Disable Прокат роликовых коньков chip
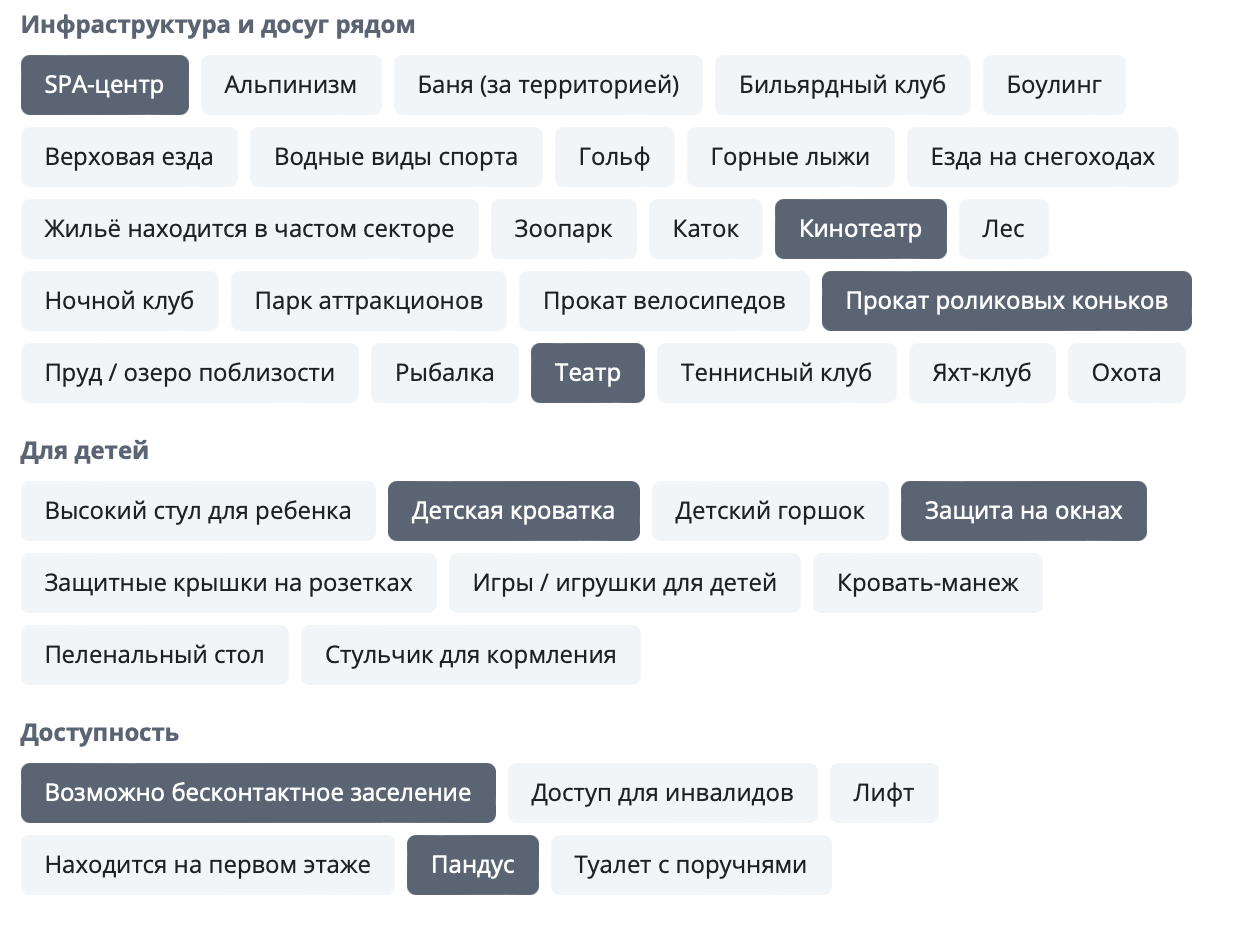Image resolution: width=1260 pixels, height=926 pixels. [1006, 301]
